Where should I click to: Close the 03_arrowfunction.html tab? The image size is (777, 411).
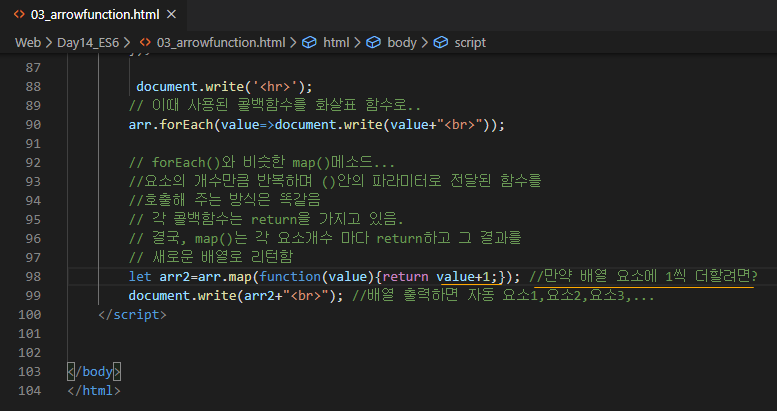(171, 15)
